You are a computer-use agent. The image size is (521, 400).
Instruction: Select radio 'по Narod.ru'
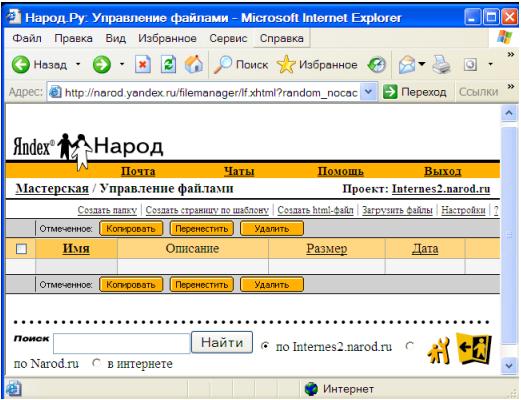pyautogui.click(x=409, y=346)
